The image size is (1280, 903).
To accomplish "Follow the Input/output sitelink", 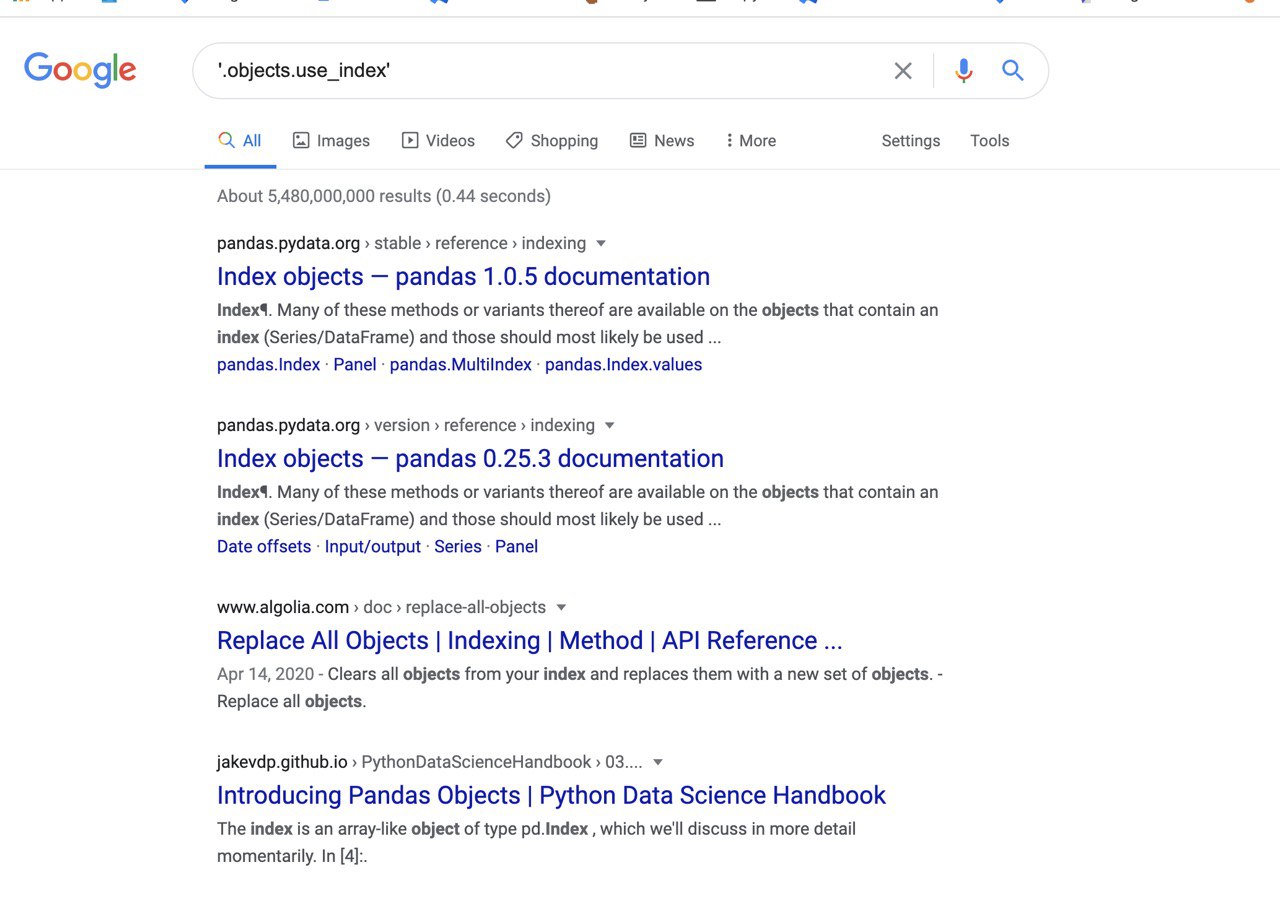I will click(x=373, y=547).
